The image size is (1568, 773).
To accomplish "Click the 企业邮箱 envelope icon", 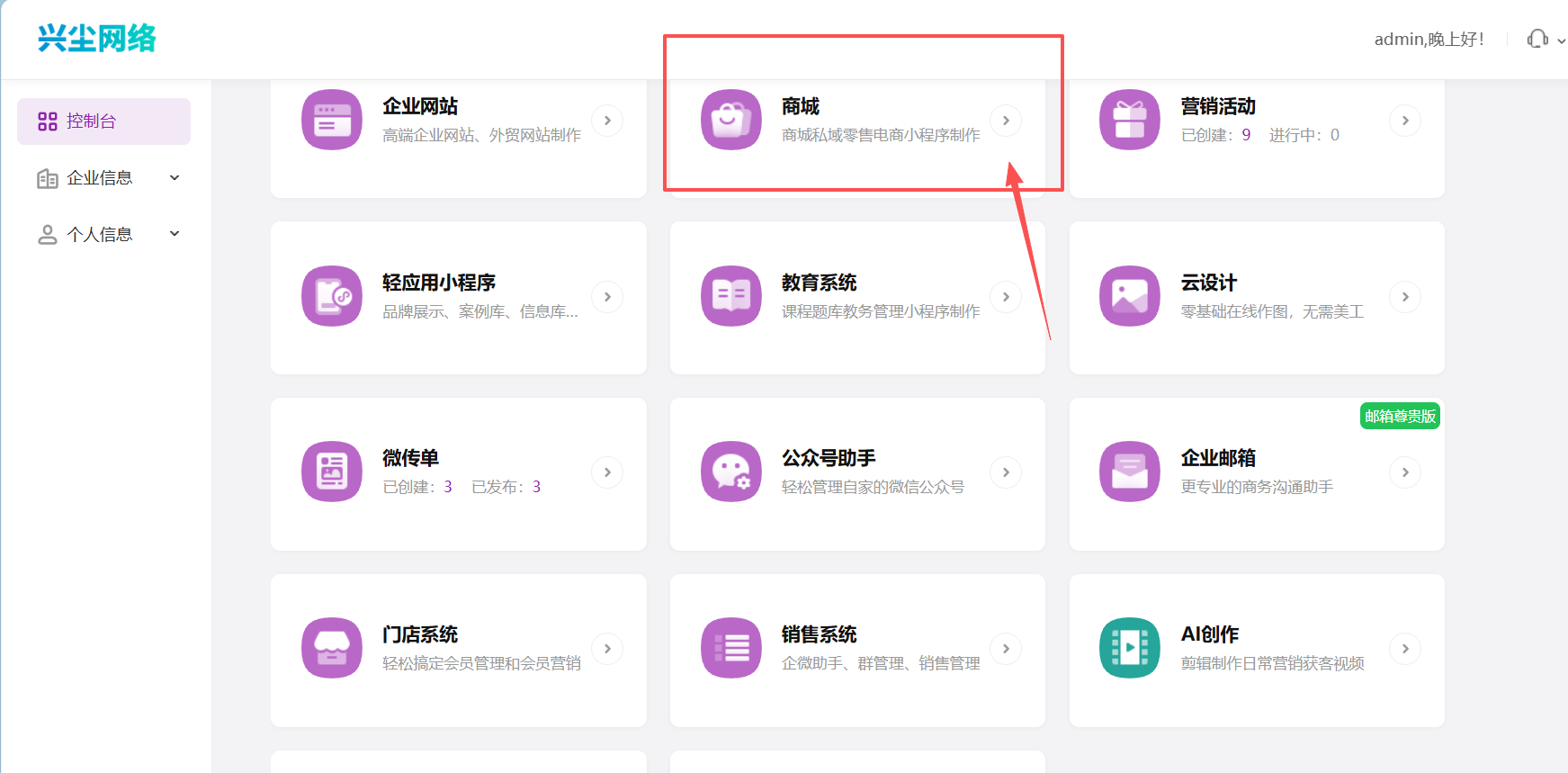I will point(1130,472).
